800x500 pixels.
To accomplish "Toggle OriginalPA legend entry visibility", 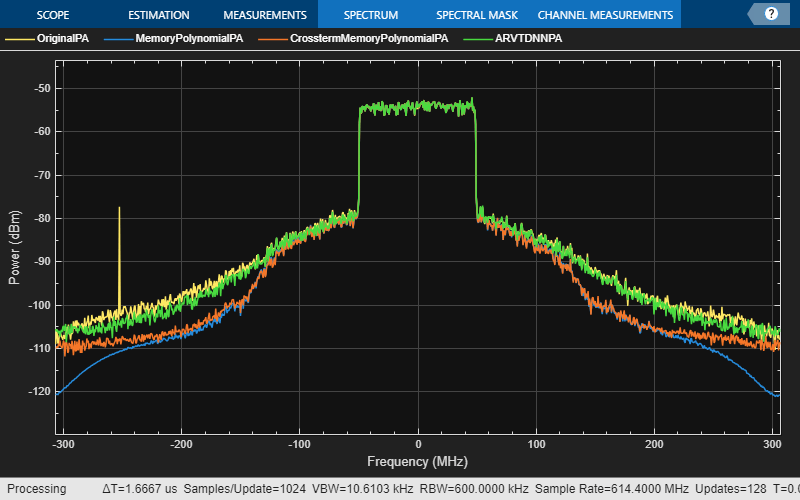I will 63,38.
